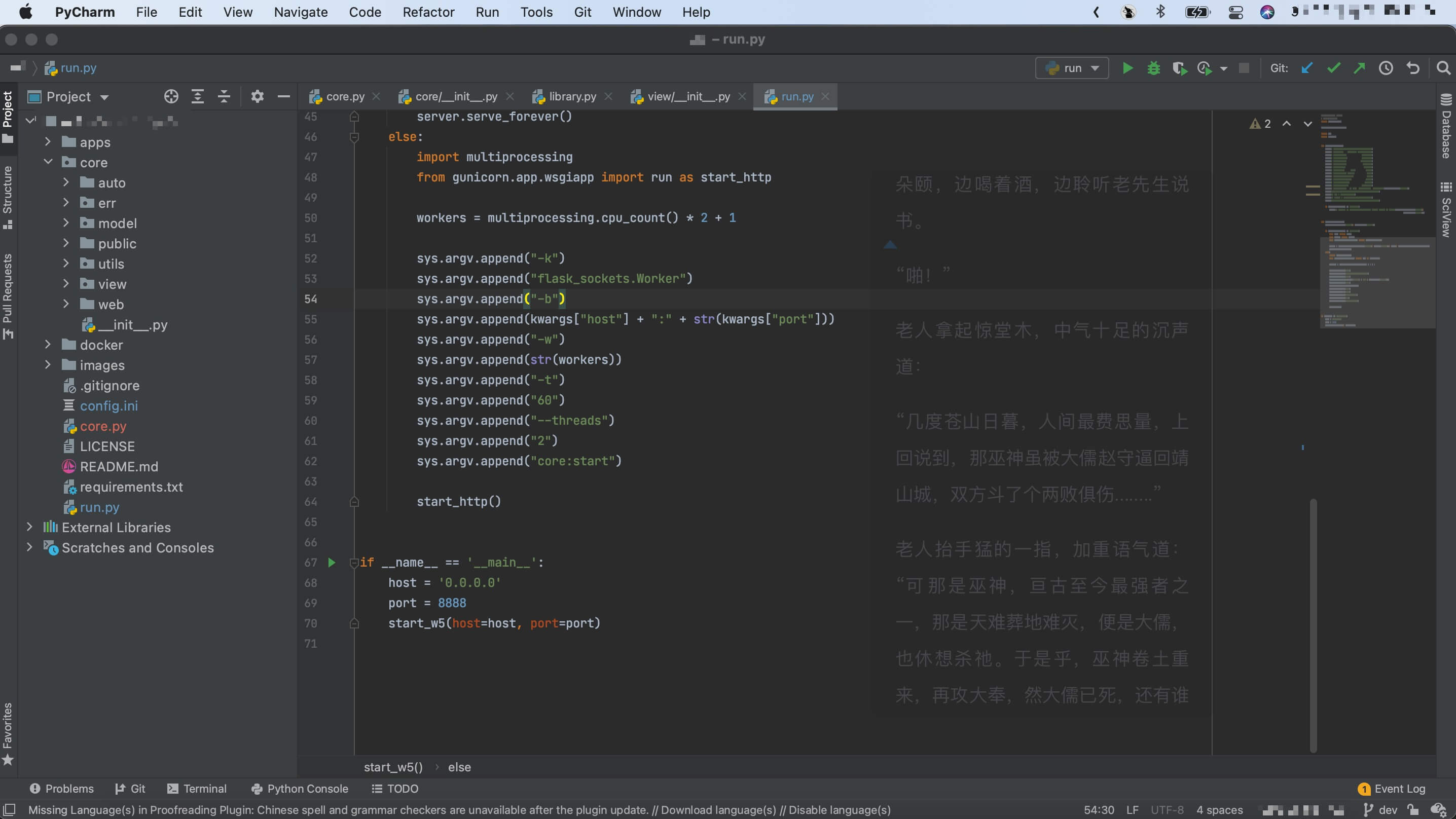Click Run with Coverage icon

click(1179, 68)
